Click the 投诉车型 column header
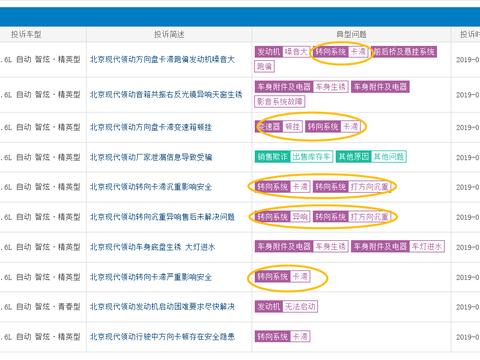Image resolution: width=480 pixels, height=360 pixels. 26,34
